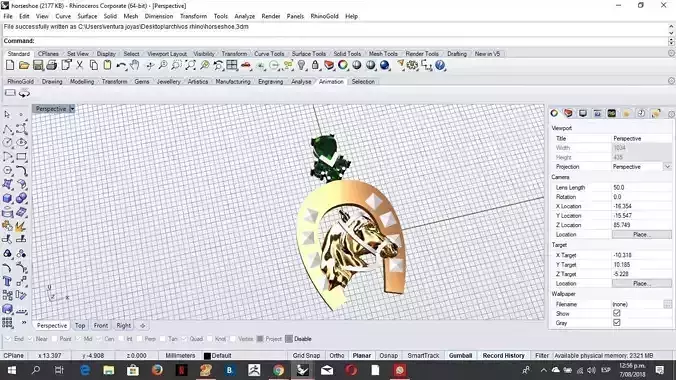
Task: Open the Curve menu
Action: click(63, 16)
